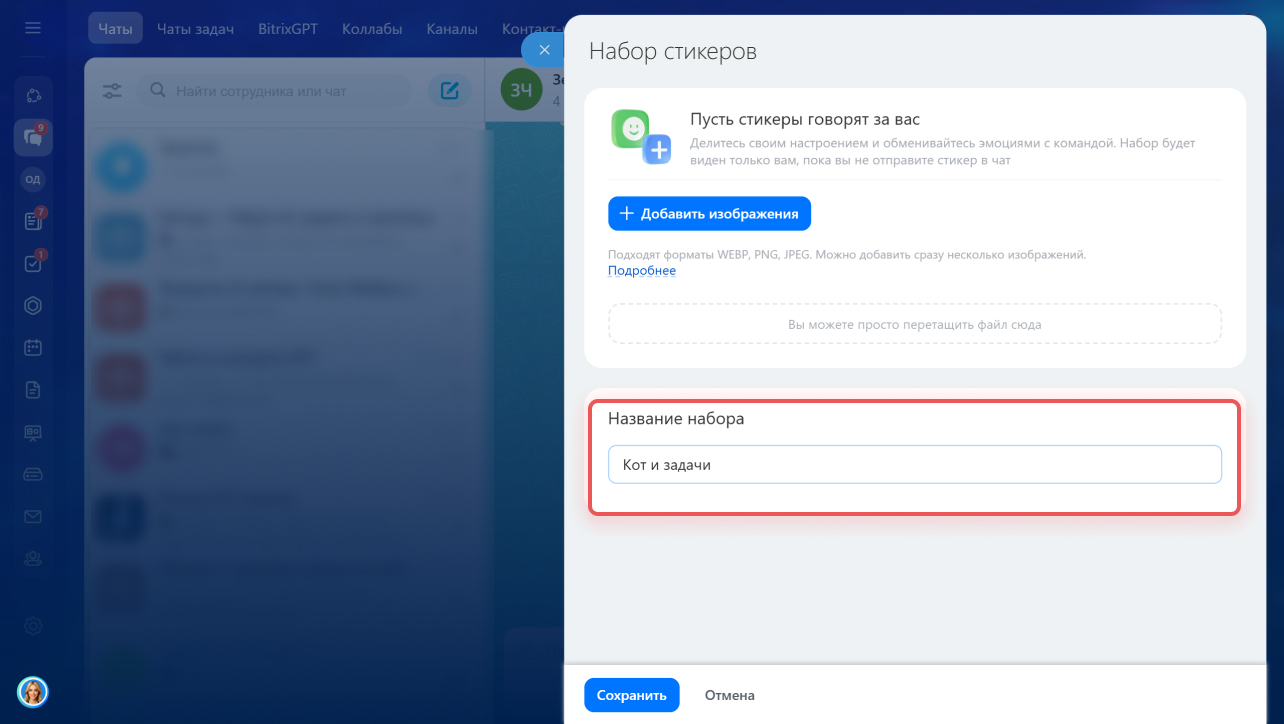Screen dimensions: 1284x724
Task: Click the Сохранить button
Action: click(x=631, y=695)
